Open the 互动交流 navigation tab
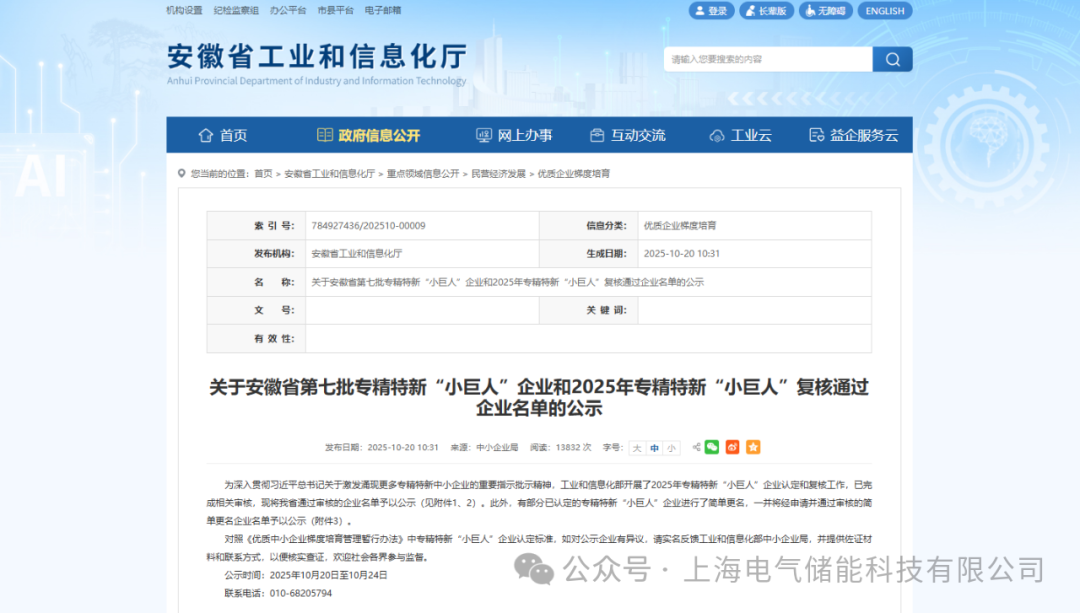1080x613 pixels. (x=627, y=135)
